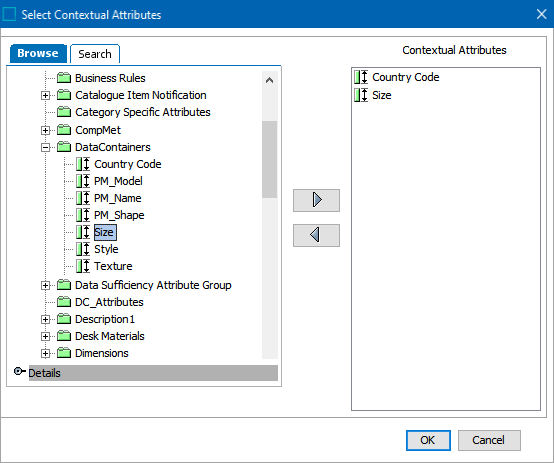The height and width of the screenshot is (463, 554).
Task: Expand the CompMet folder
Action: [45, 130]
